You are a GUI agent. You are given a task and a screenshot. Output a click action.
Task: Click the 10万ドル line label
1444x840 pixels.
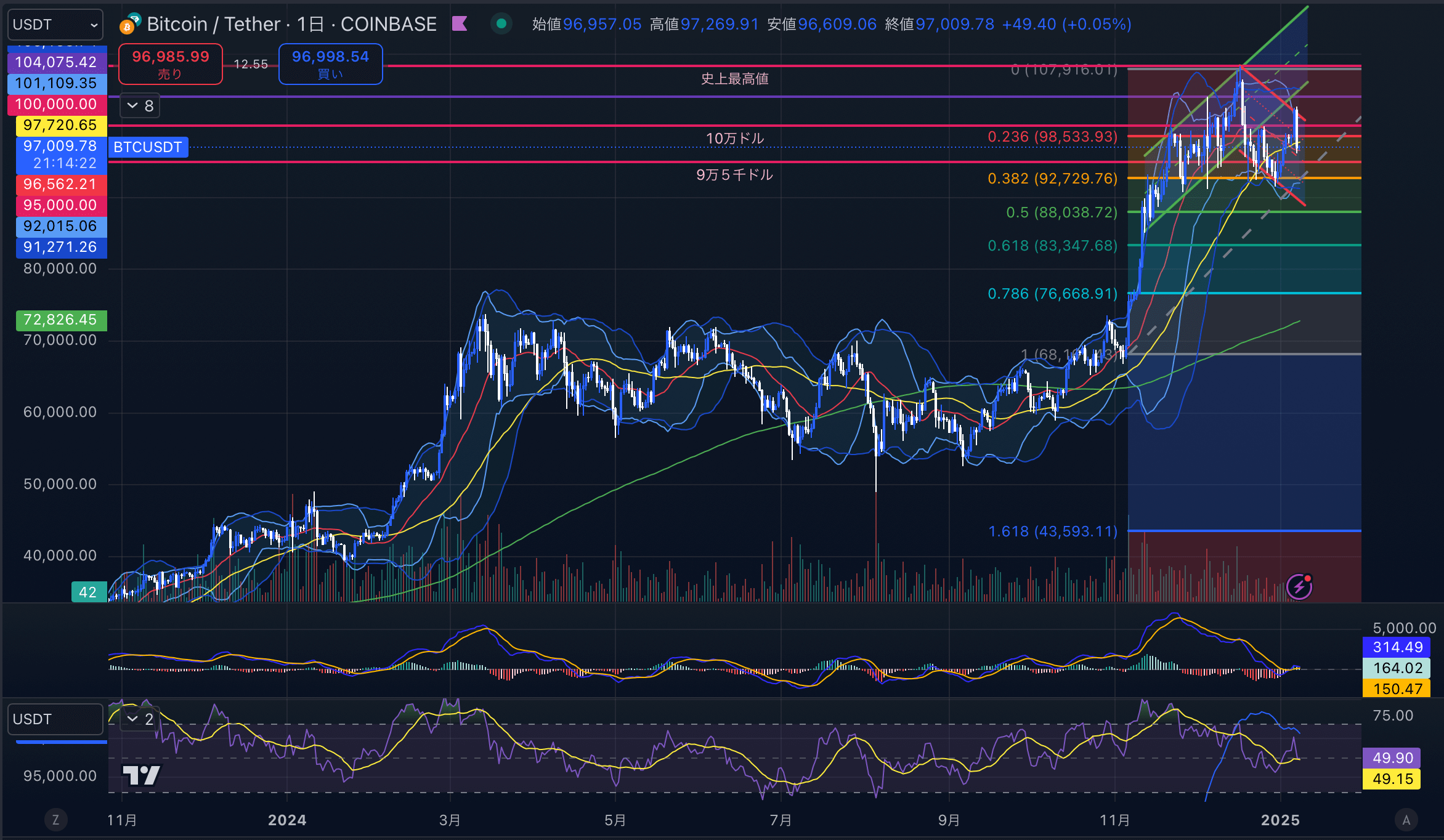click(735, 138)
